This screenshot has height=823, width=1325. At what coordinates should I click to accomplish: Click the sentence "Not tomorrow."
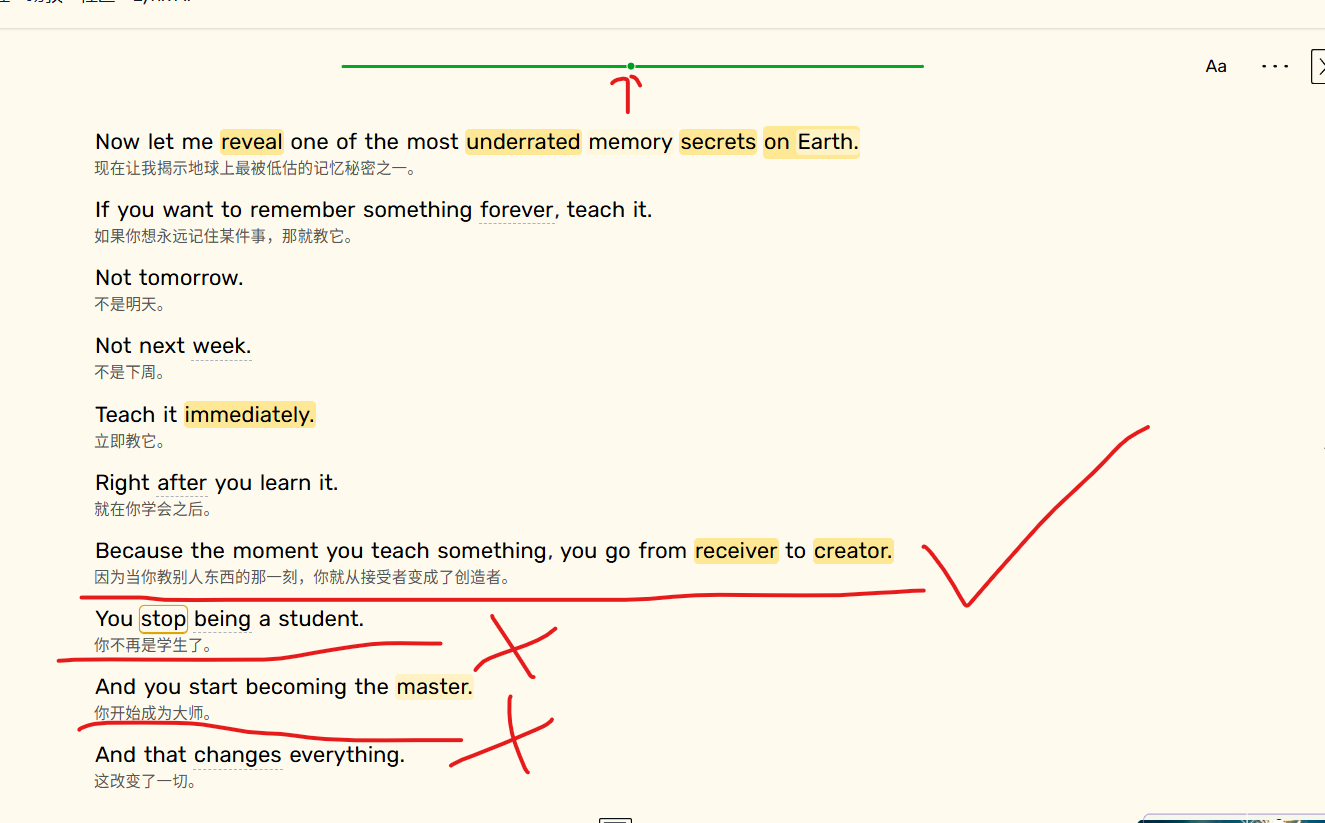[169, 278]
